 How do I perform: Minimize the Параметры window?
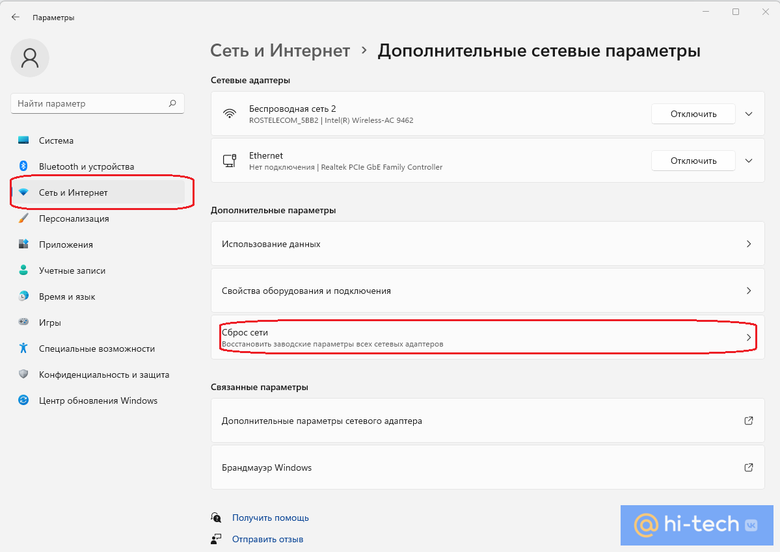tap(706, 11)
